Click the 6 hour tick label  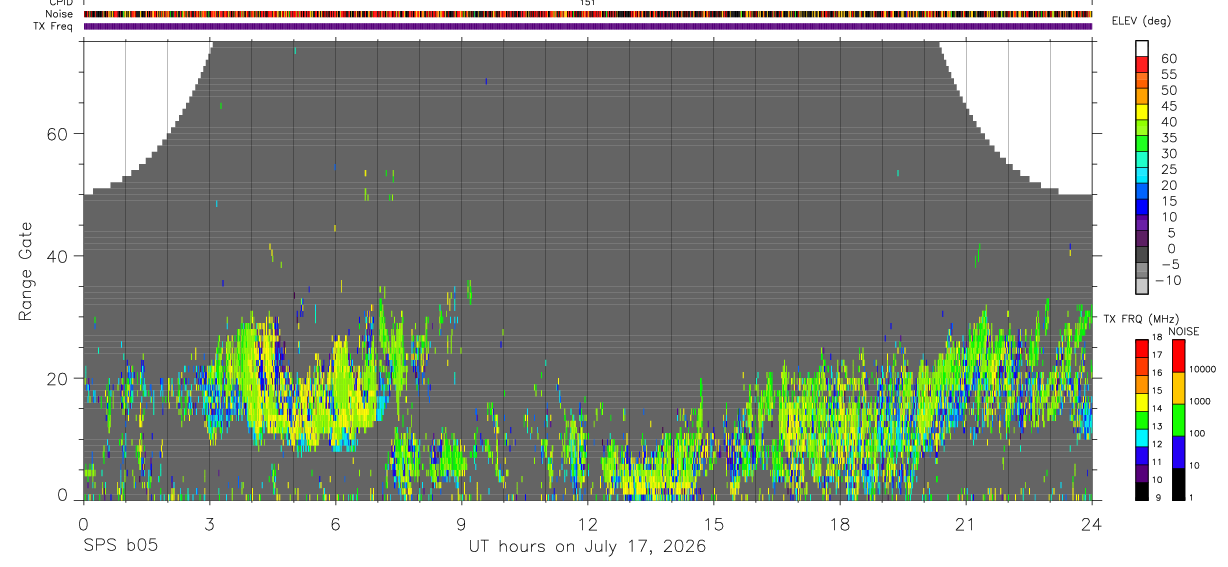tap(336, 523)
